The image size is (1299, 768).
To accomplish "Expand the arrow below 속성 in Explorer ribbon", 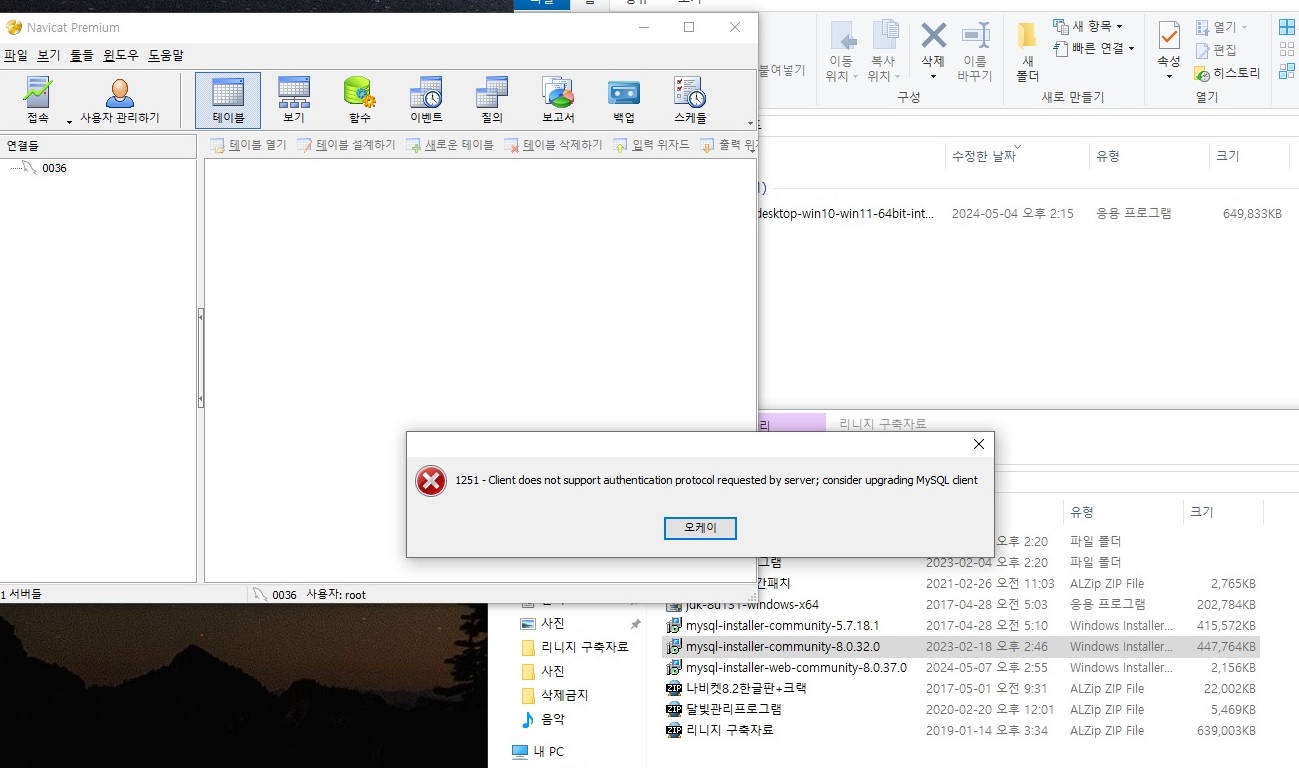I will pyautogui.click(x=1168, y=77).
